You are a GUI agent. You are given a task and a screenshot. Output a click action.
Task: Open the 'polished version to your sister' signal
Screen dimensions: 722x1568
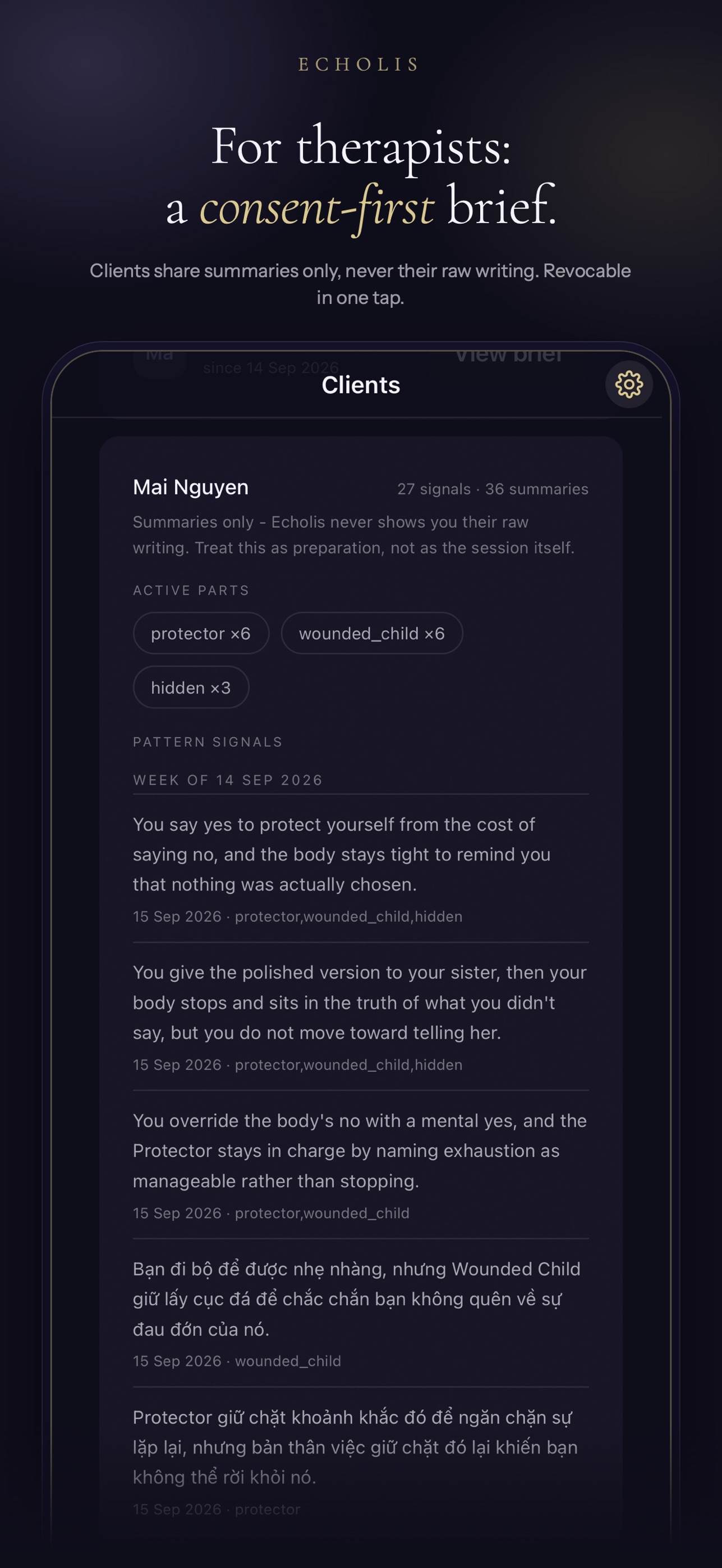point(361,1017)
